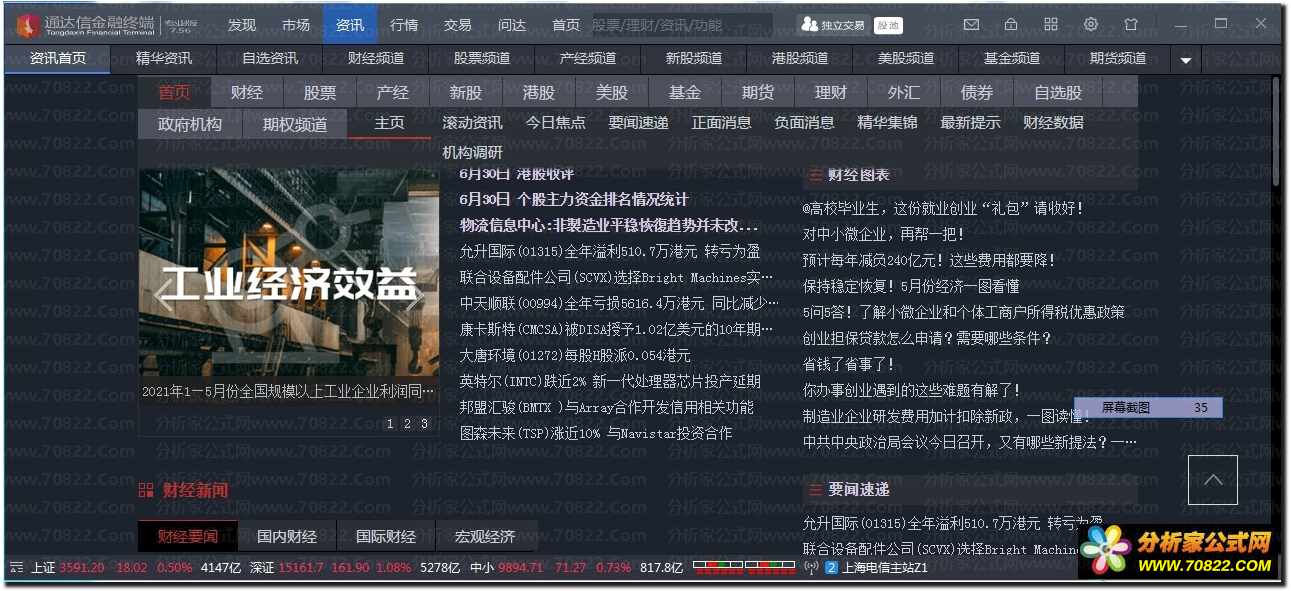Select the 新股 category tab

click(466, 92)
